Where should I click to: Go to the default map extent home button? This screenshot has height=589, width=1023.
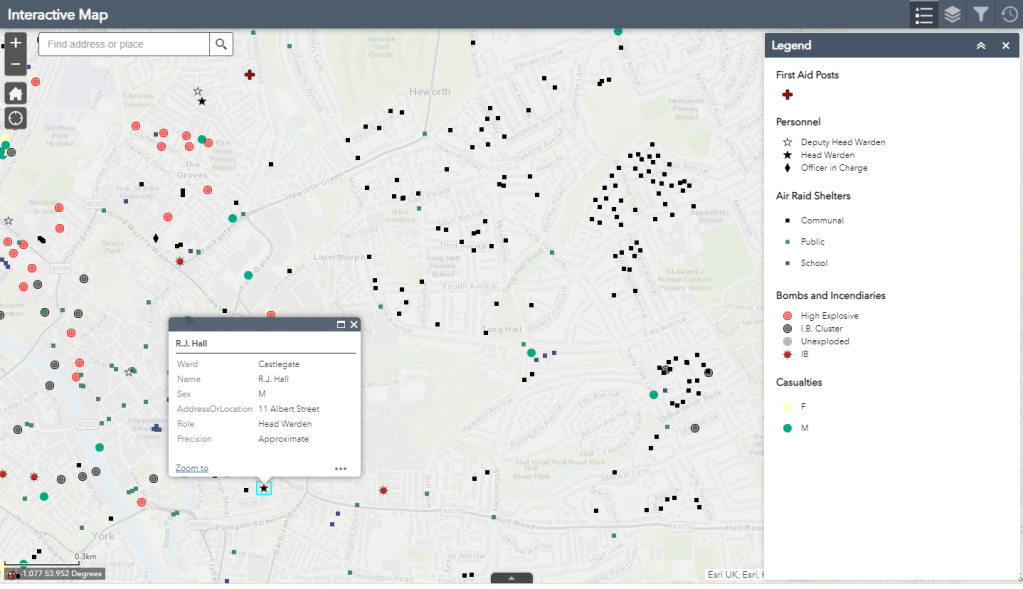tap(16, 93)
